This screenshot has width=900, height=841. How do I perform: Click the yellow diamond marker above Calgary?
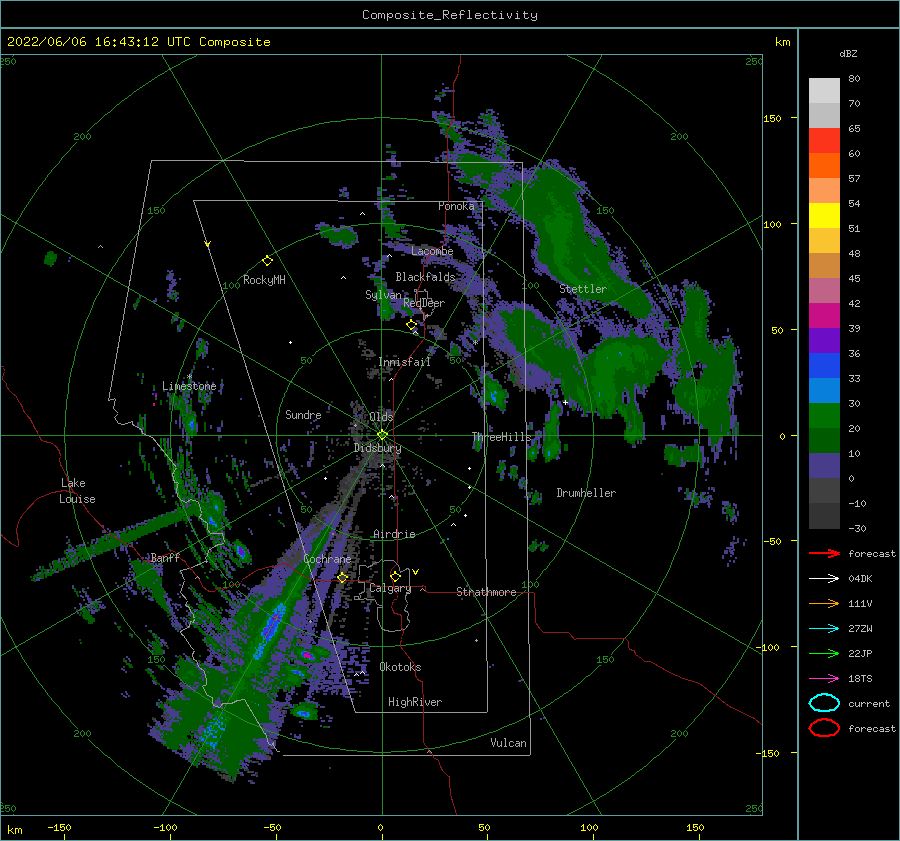[395, 576]
